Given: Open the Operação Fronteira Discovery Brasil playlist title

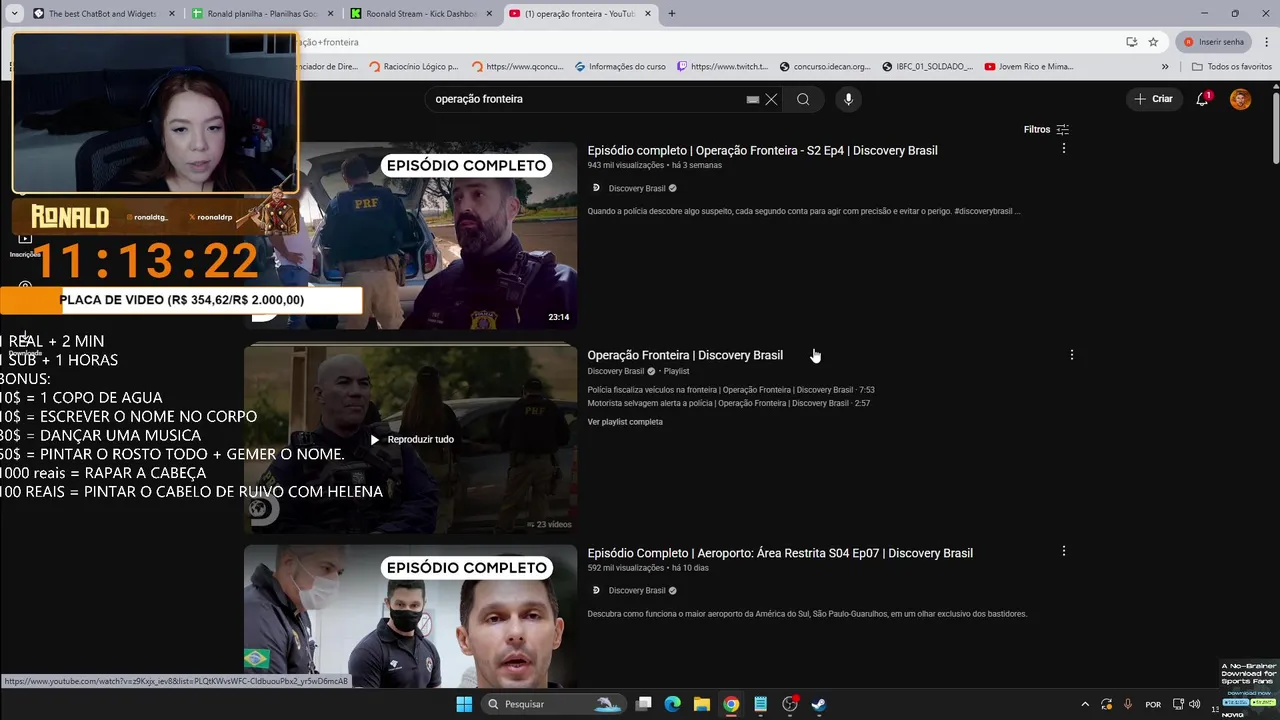Looking at the screenshot, I should point(685,355).
